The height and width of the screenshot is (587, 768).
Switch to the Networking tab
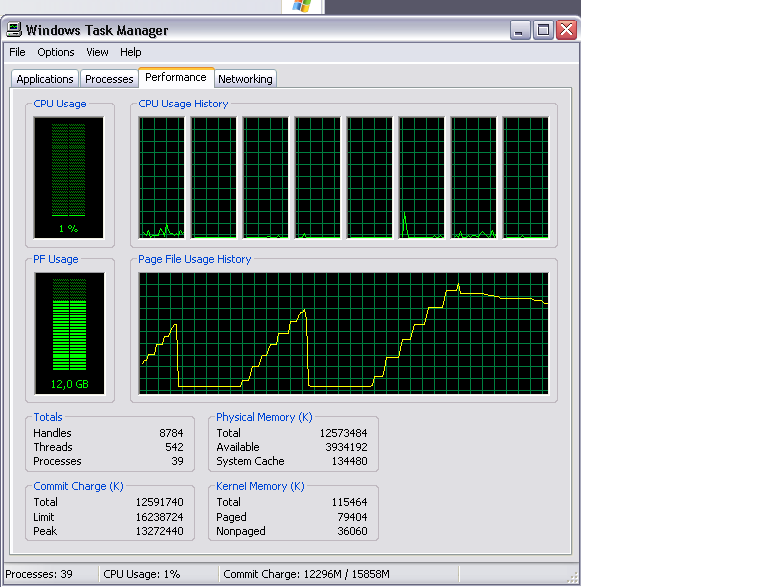coord(245,79)
